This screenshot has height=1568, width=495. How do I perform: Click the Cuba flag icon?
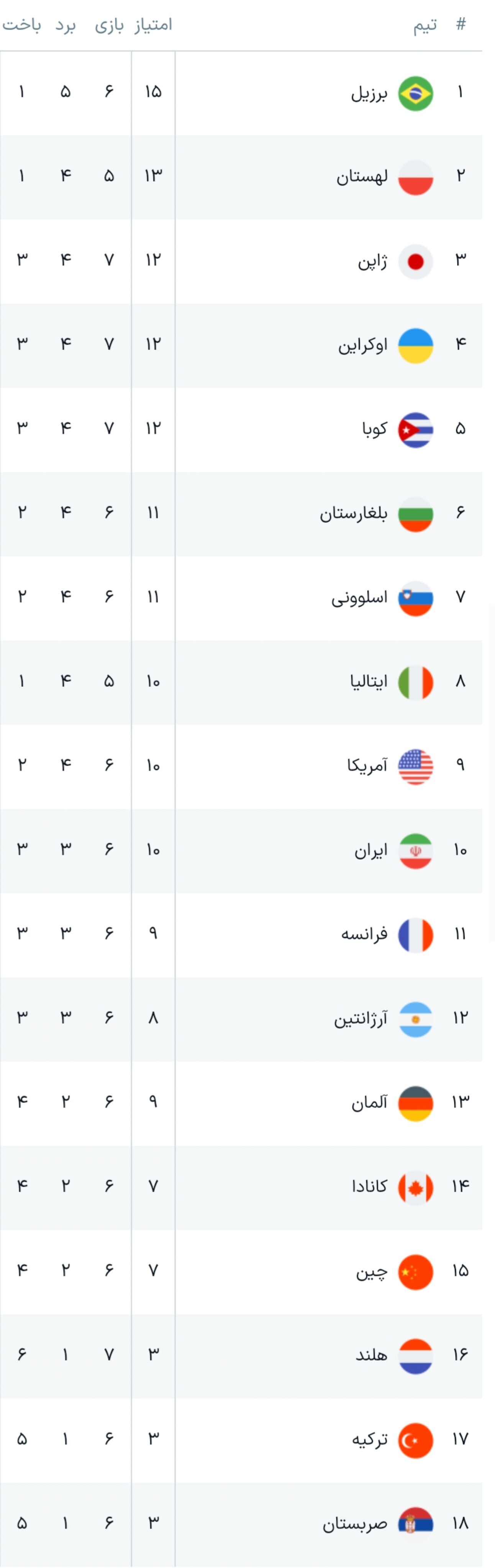[415, 430]
